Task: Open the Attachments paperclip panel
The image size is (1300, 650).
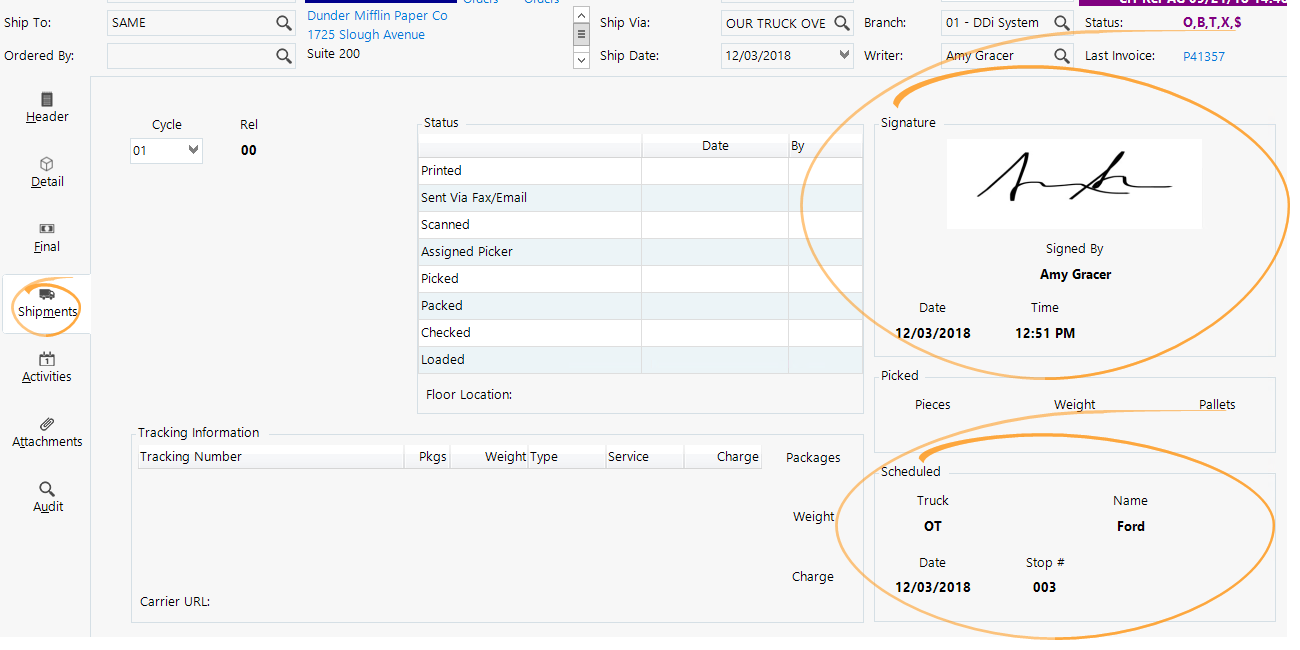Action: 47,431
